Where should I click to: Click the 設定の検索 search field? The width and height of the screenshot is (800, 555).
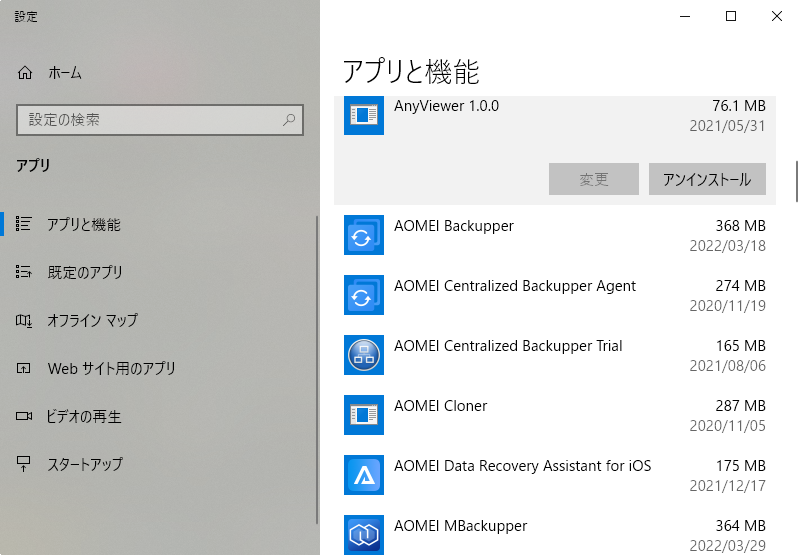coord(160,120)
